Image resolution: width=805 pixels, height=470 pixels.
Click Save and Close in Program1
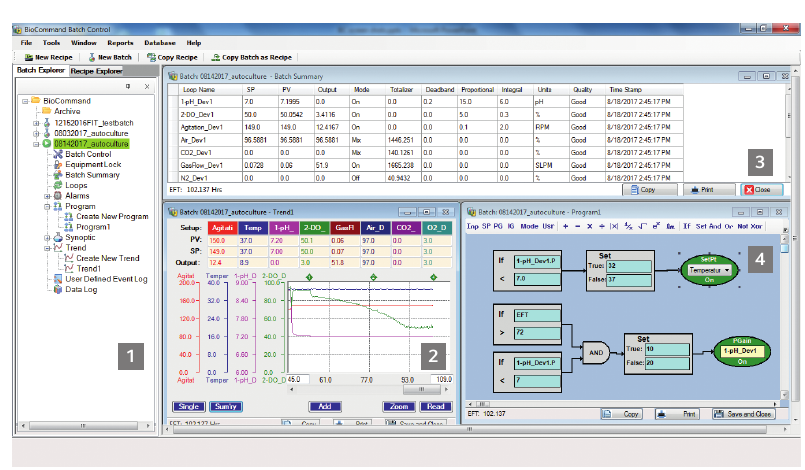743,413
